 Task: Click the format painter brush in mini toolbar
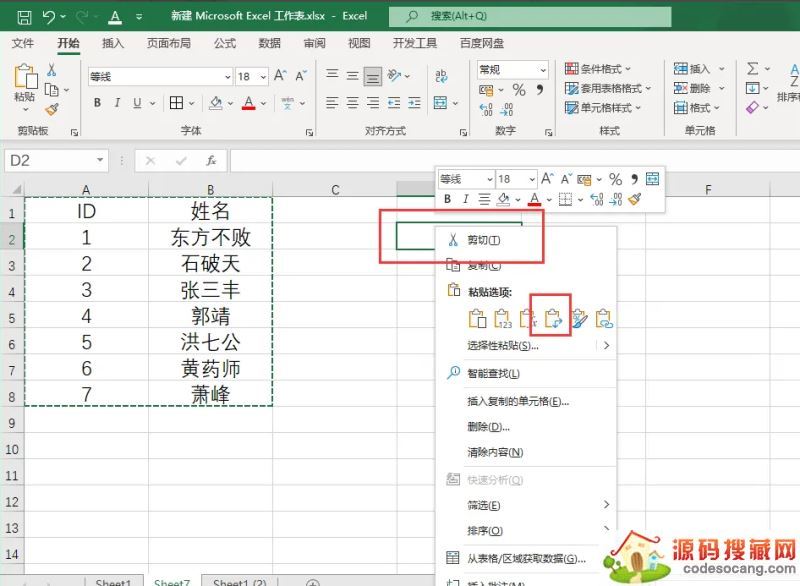point(634,199)
